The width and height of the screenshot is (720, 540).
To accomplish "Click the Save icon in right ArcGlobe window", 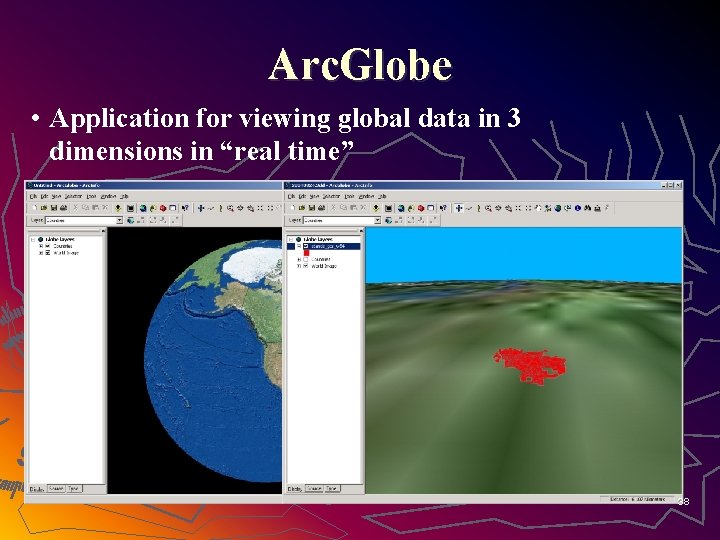I will pyautogui.click(x=312, y=208).
